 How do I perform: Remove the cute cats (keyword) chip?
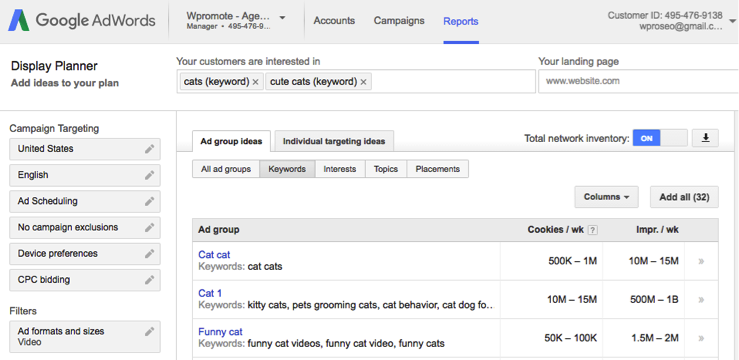[363, 82]
